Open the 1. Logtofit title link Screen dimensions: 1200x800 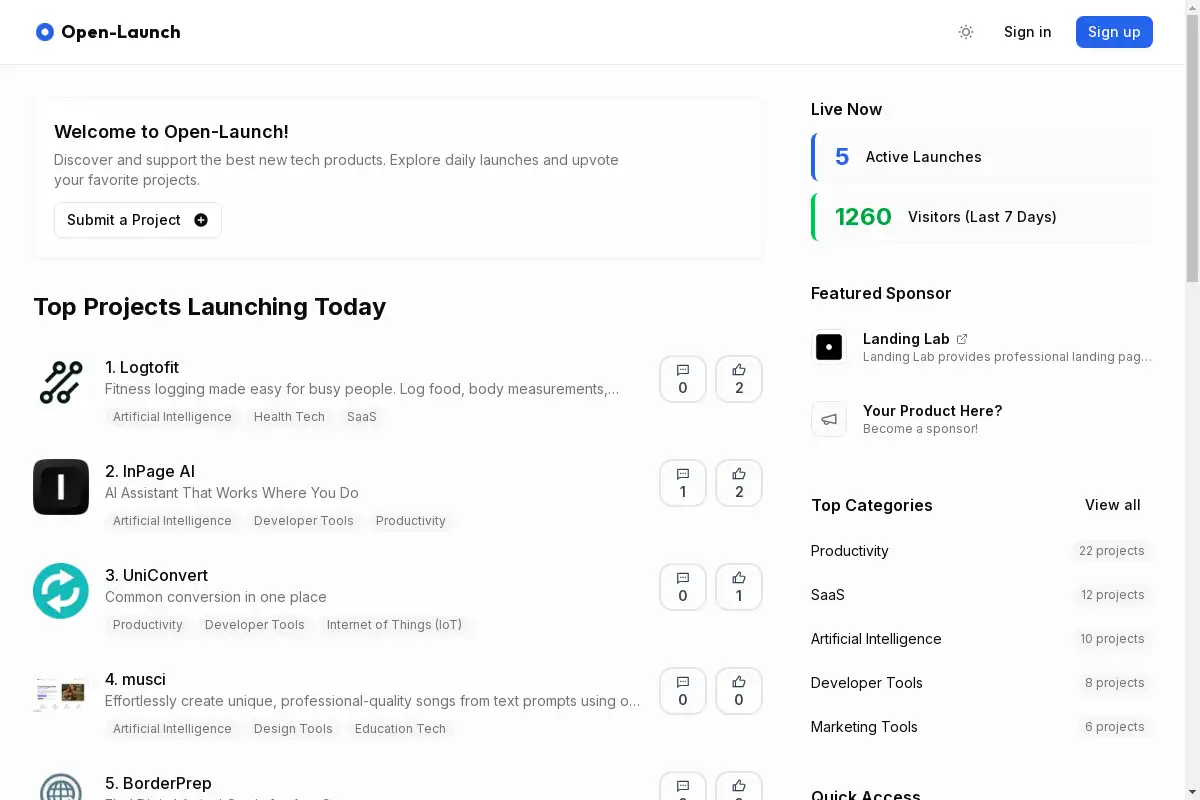[x=142, y=367]
